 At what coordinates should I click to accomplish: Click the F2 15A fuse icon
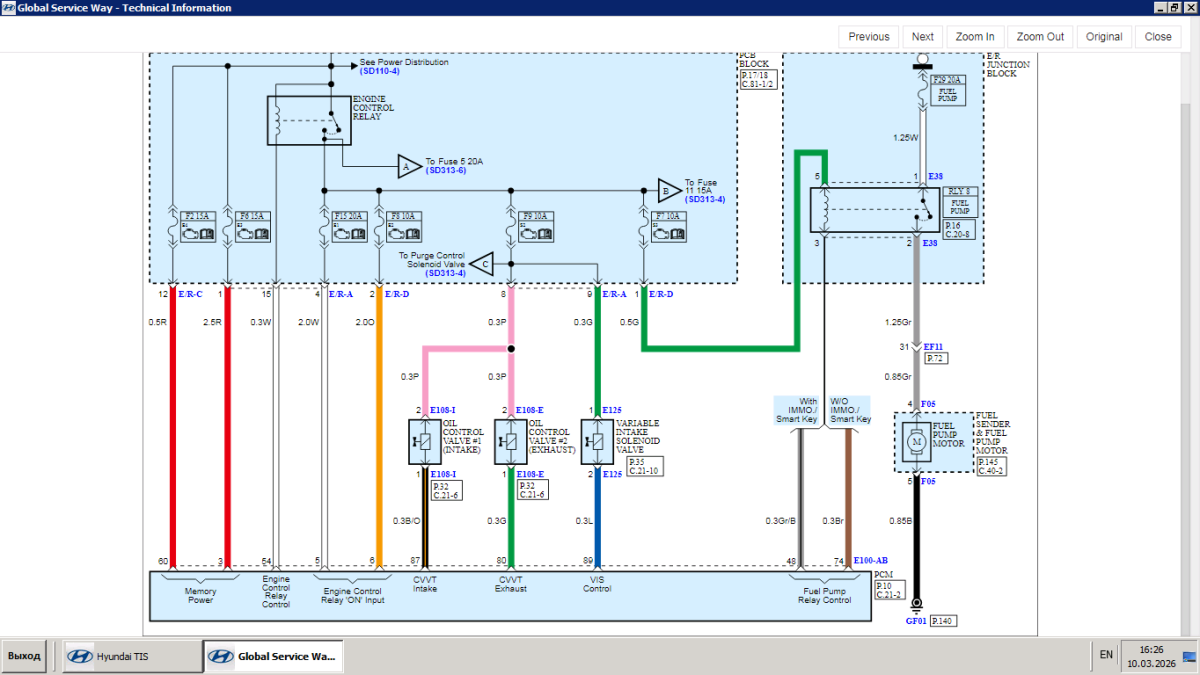199,228
